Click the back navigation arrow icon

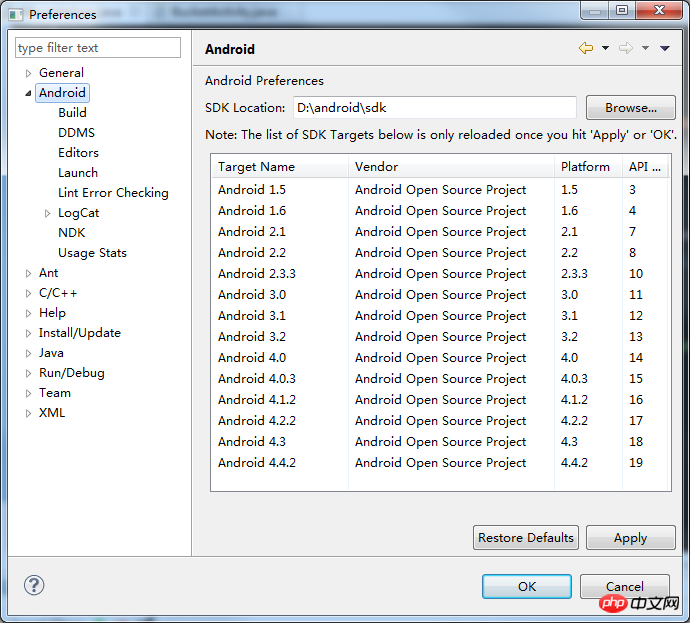click(586, 48)
